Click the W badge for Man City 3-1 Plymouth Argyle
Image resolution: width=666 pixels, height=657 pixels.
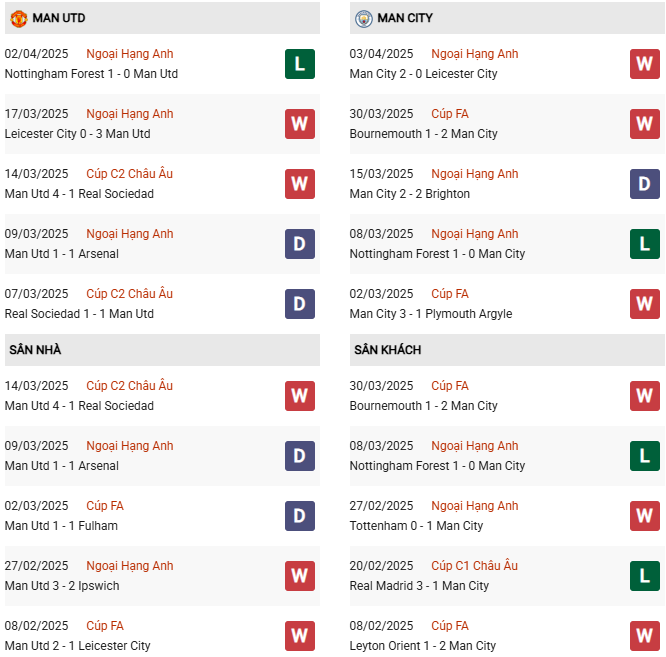(x=644, y=304)
